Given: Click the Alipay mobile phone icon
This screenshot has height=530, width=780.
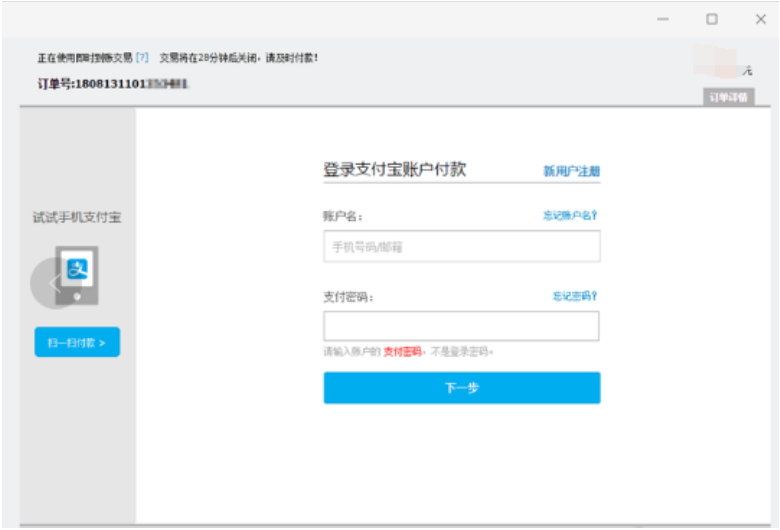Looking at the screenshot, I should [78, 274].
